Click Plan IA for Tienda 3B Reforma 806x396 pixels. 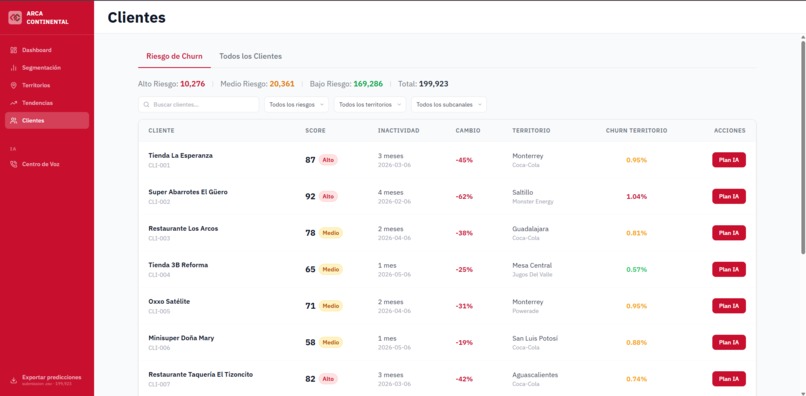point(728,269)
